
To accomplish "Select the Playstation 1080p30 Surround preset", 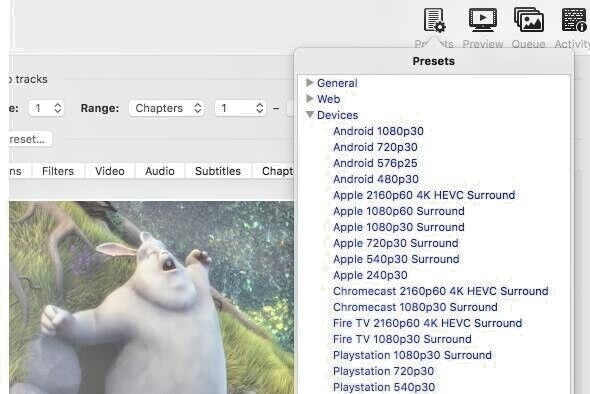I will point(412,355).
